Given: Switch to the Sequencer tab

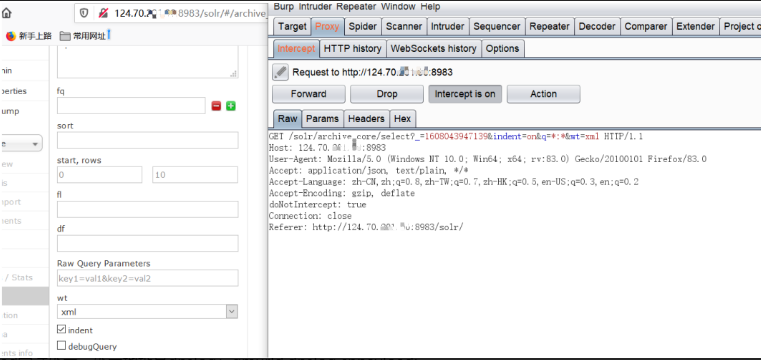Looking at the screenshot, I should [x=497, y=27].
